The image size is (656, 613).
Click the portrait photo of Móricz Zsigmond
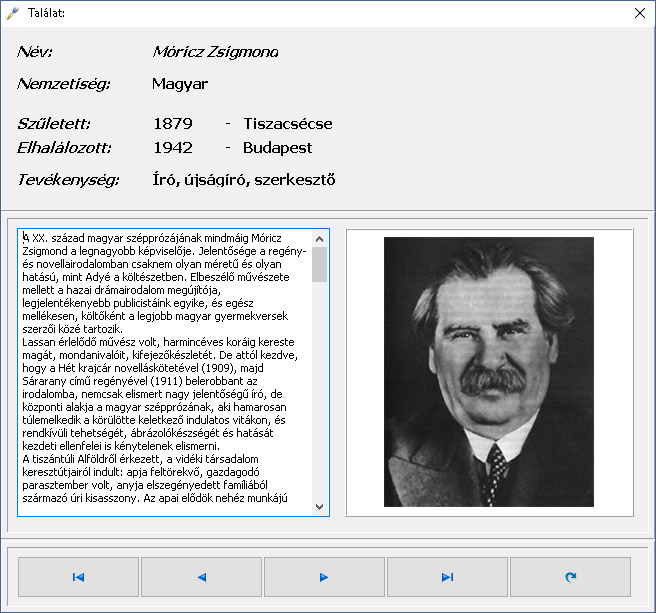click(x=489, y=372)
